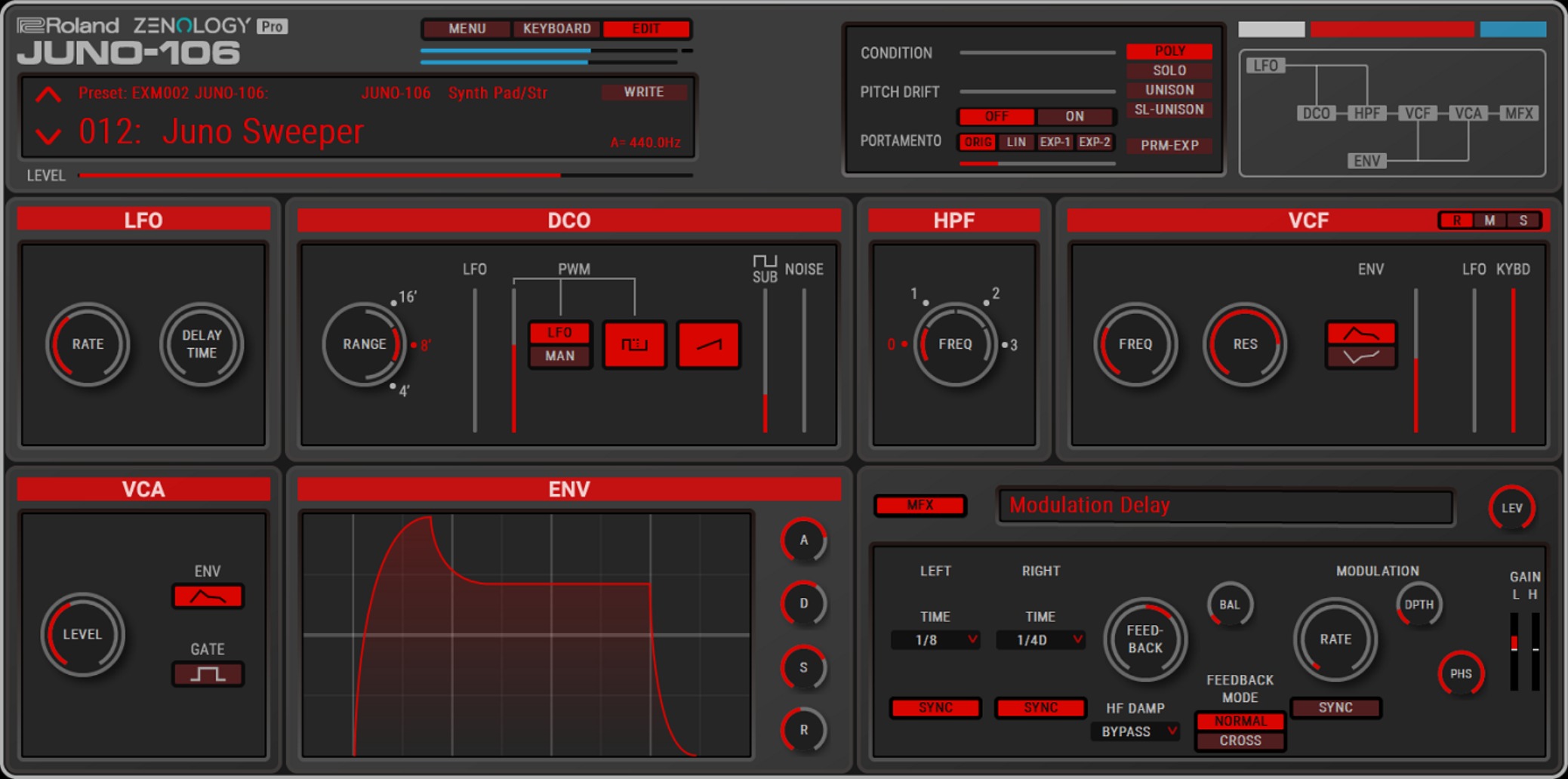Click the preset name Juno Sweeper
This screenshot has width=1568, height=779.
pos(263,131)
